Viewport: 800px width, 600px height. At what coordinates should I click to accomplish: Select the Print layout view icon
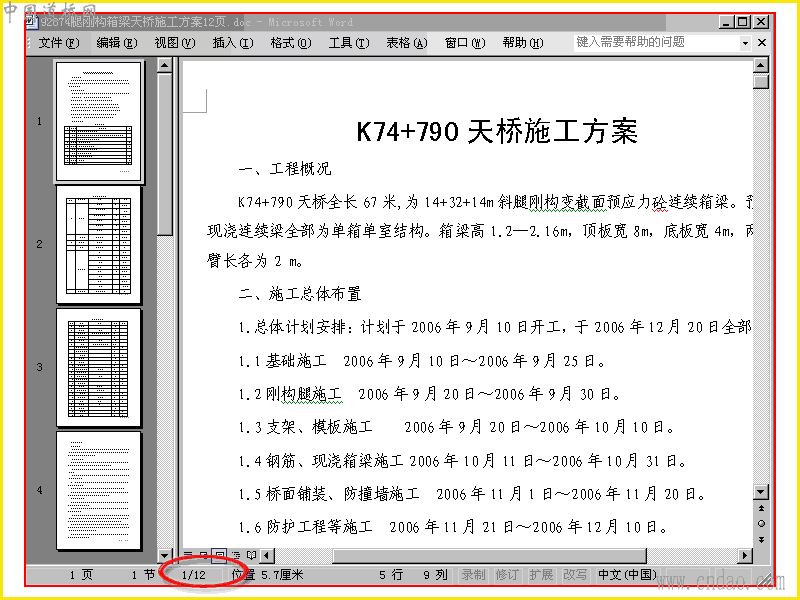coord(219,555)
